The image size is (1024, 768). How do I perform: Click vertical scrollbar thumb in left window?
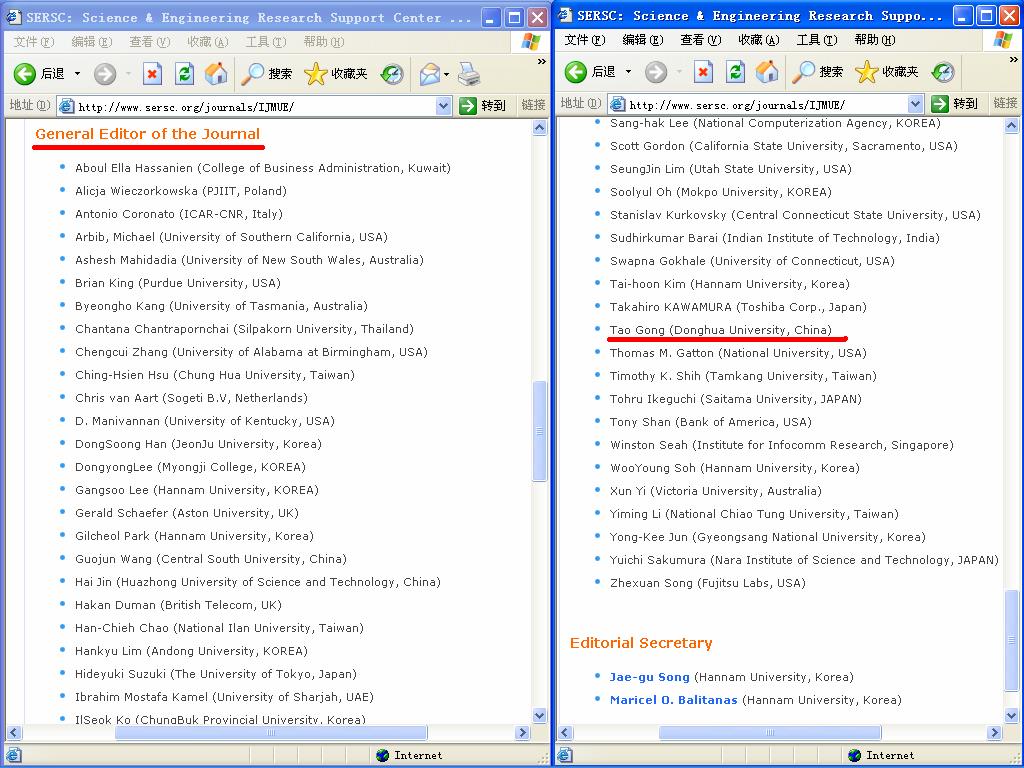click(539, 431)
